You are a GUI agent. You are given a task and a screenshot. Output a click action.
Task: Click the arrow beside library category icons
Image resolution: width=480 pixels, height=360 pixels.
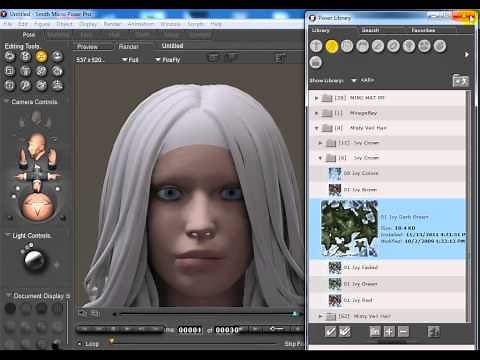coord(467,54)
